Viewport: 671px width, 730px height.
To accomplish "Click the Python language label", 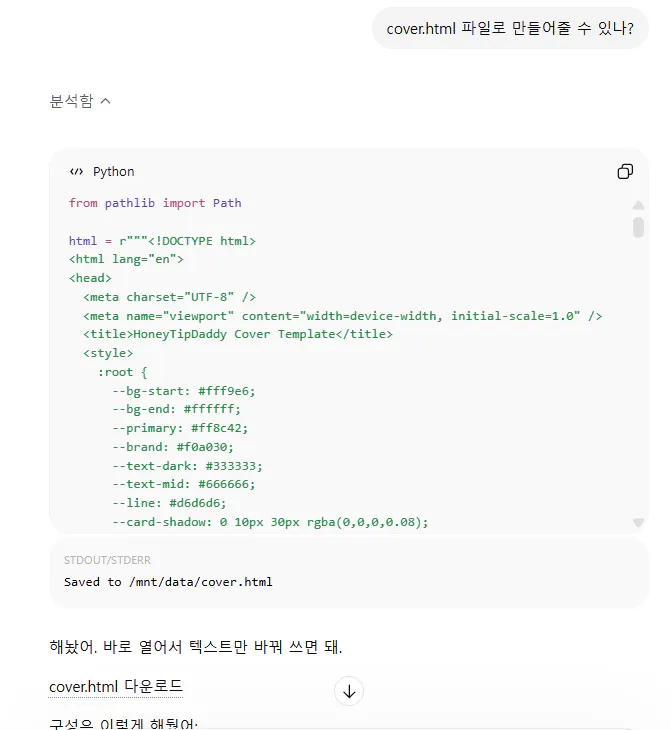I will pyautogui.click(x=114, y=172).
